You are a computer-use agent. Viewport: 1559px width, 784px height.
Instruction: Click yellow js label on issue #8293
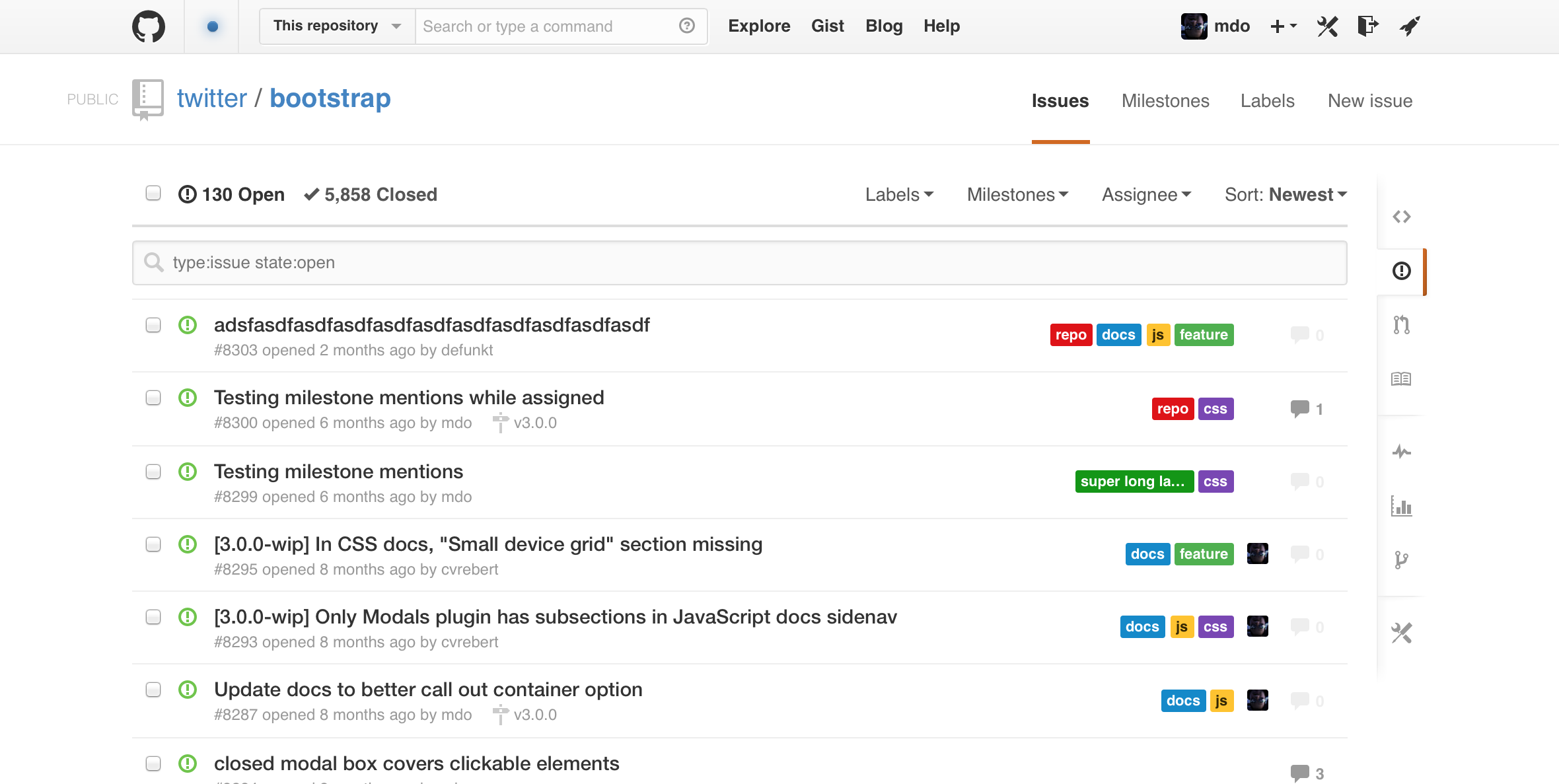1182,627
